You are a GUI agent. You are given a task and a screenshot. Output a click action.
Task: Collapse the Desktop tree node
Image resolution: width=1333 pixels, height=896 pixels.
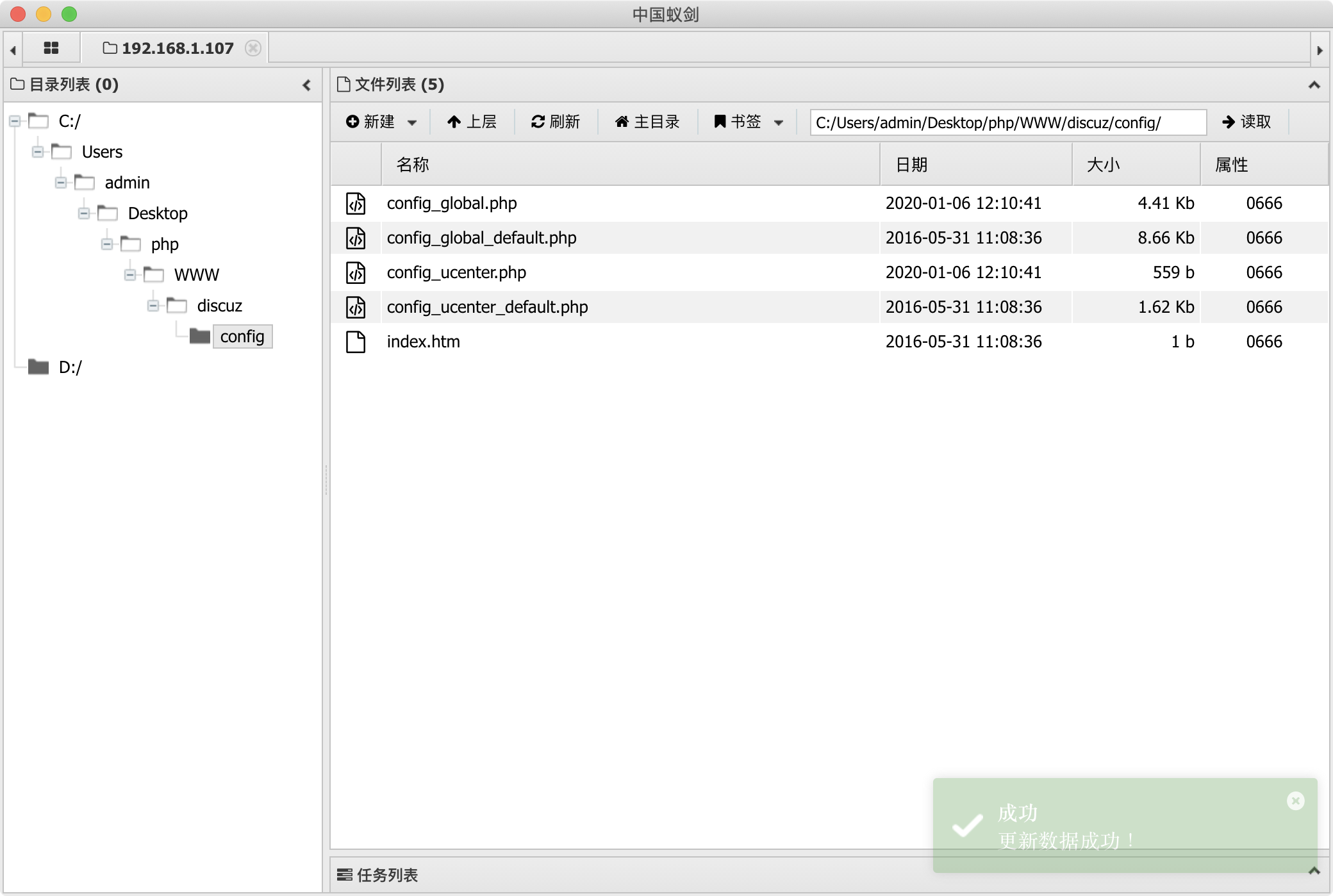coord(84,213)
